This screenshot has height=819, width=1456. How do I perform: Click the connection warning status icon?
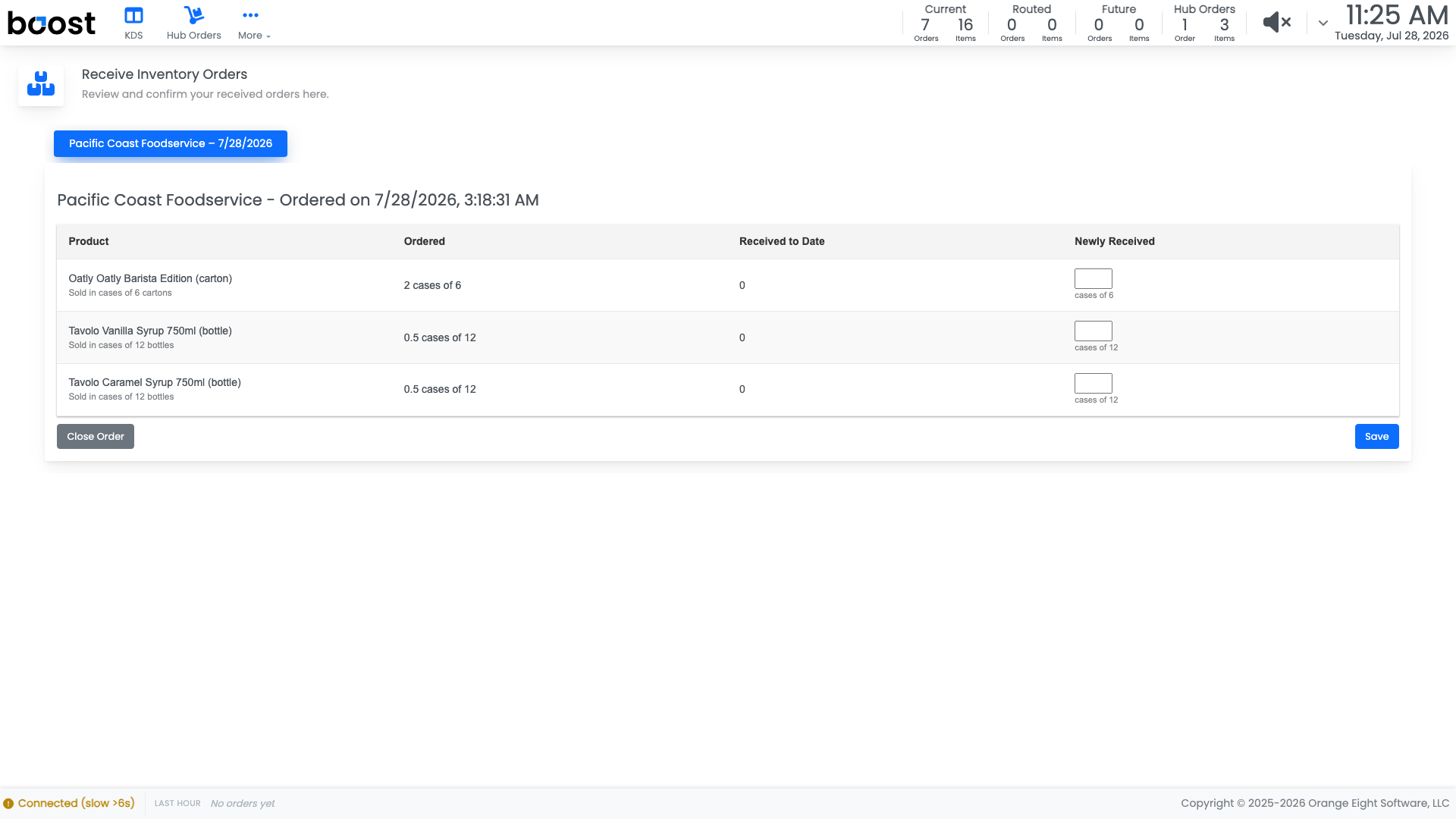(x=8, y=804)
